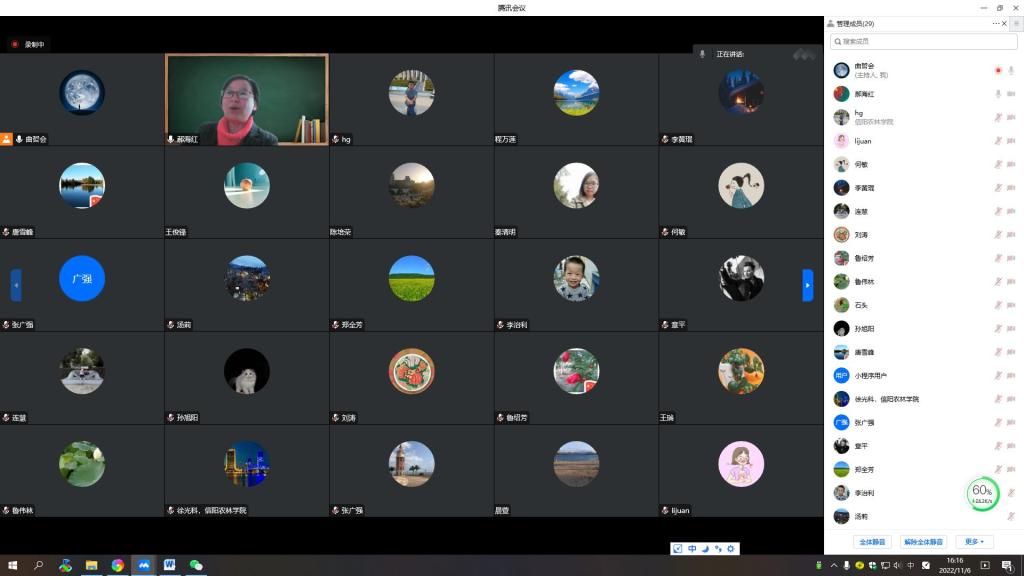Unmute lijuan's microphone in member list
The width and height of the screenshot is (1024, 576).
tap(997, 141)
